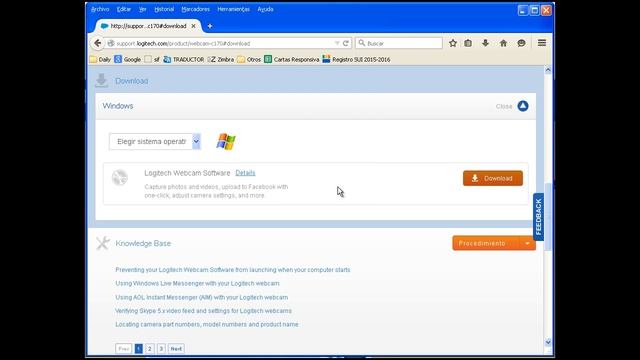
Task: Close the logitech support tab
Action: pos(193,26)
